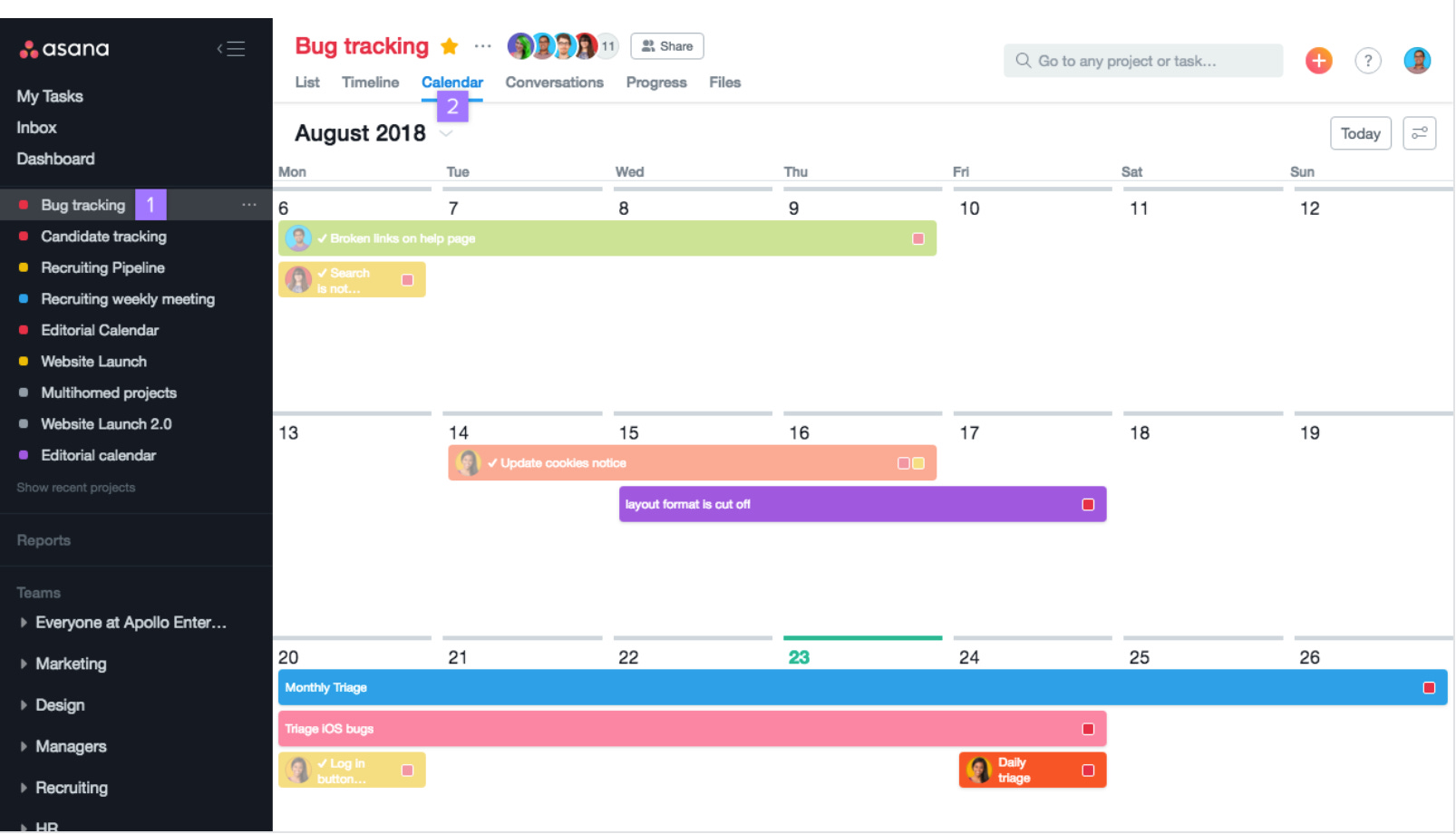This screenshot has height=834, width=1456.
Task: Open the help question mark icon
Action: 1368,61
